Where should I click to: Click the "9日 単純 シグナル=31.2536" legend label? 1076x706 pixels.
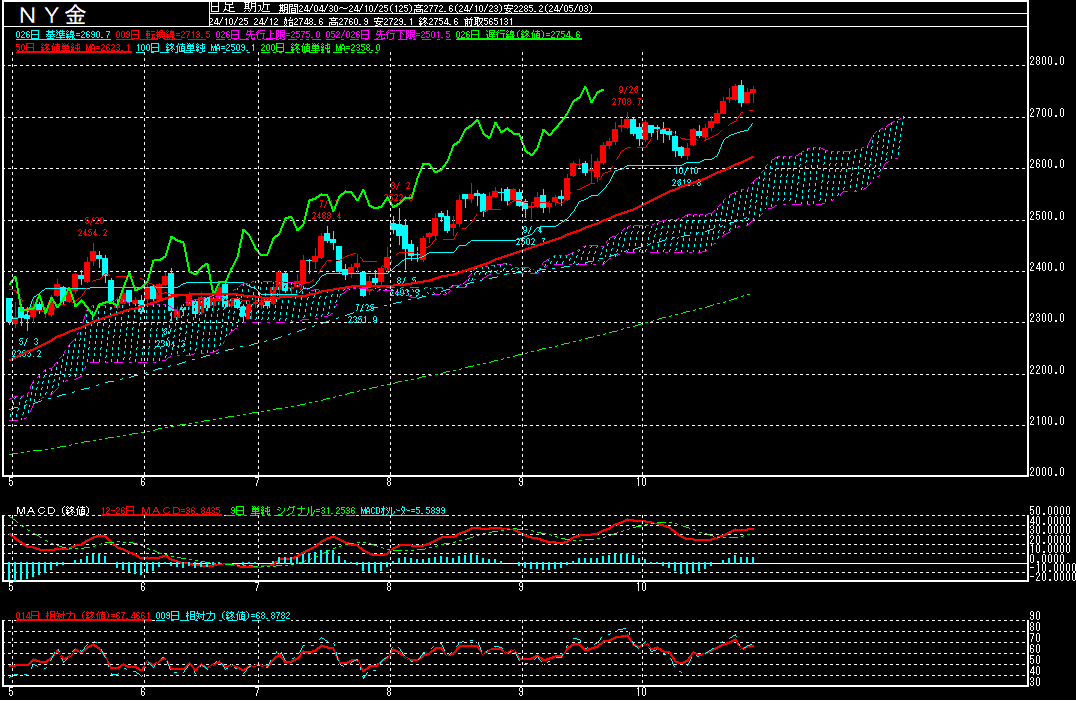click(x=293, y=511)
